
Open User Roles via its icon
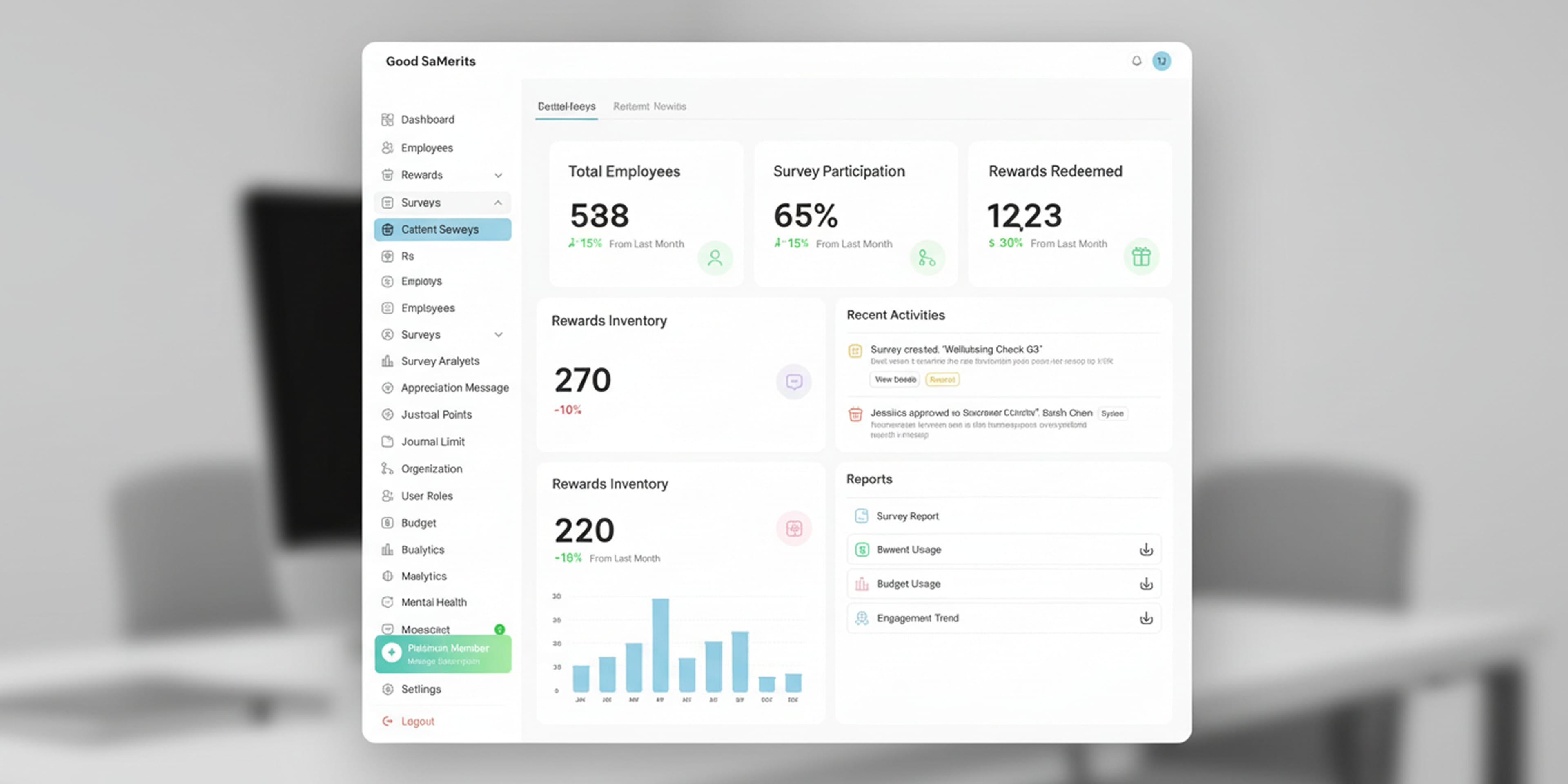[387, 496]
